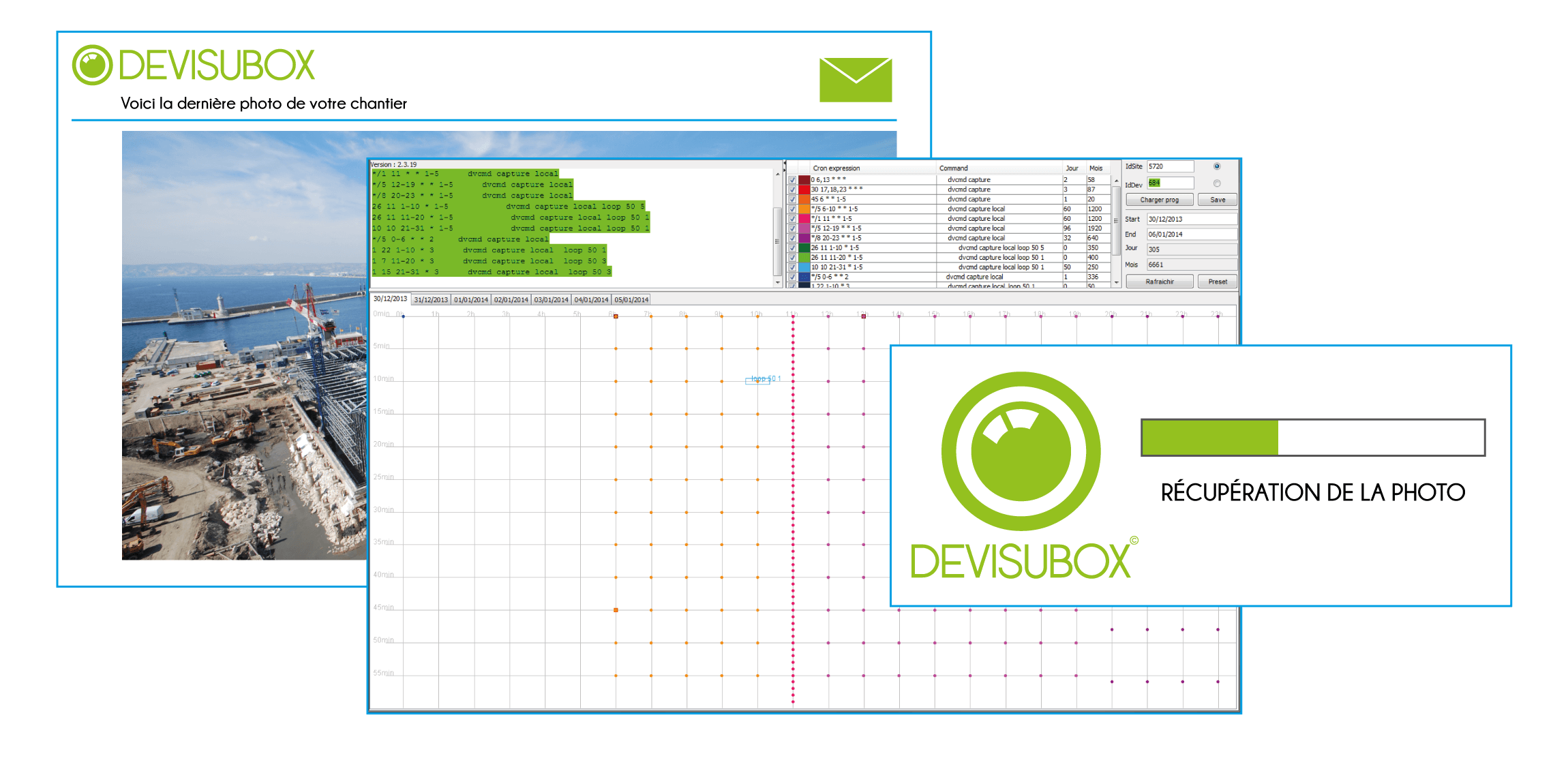1568x784 pixels.
Task: Click dark red swatch of '0 6,13 * * *'
Action: pyautogui.click(x=804, y=180)
